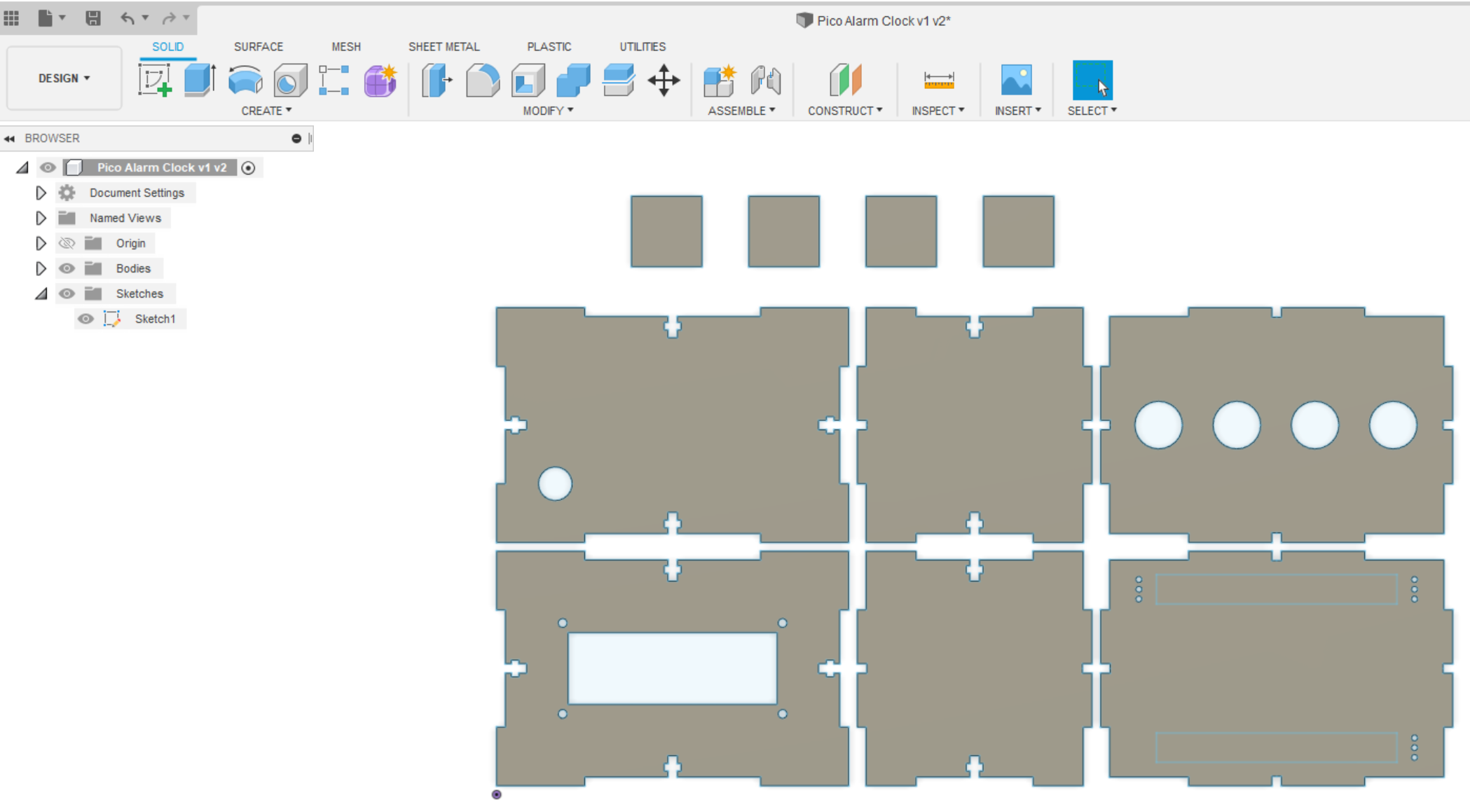Image resolution: width=1470 pixels, height=812 pixels.
Task: Click the Move/Copy arrows tool
Action: point(664,80)
